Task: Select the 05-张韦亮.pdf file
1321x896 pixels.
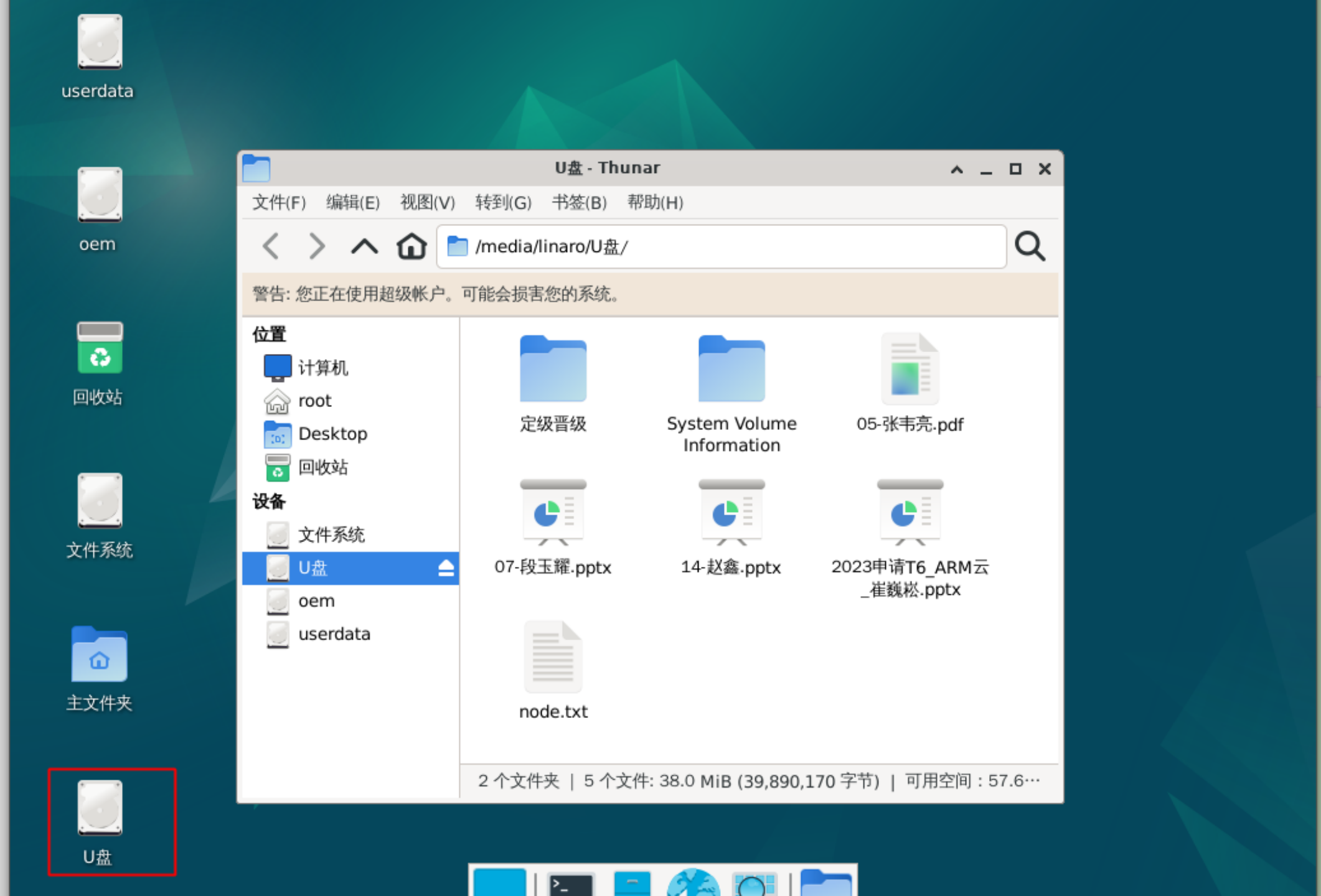Action: click(x=910, y=383)
